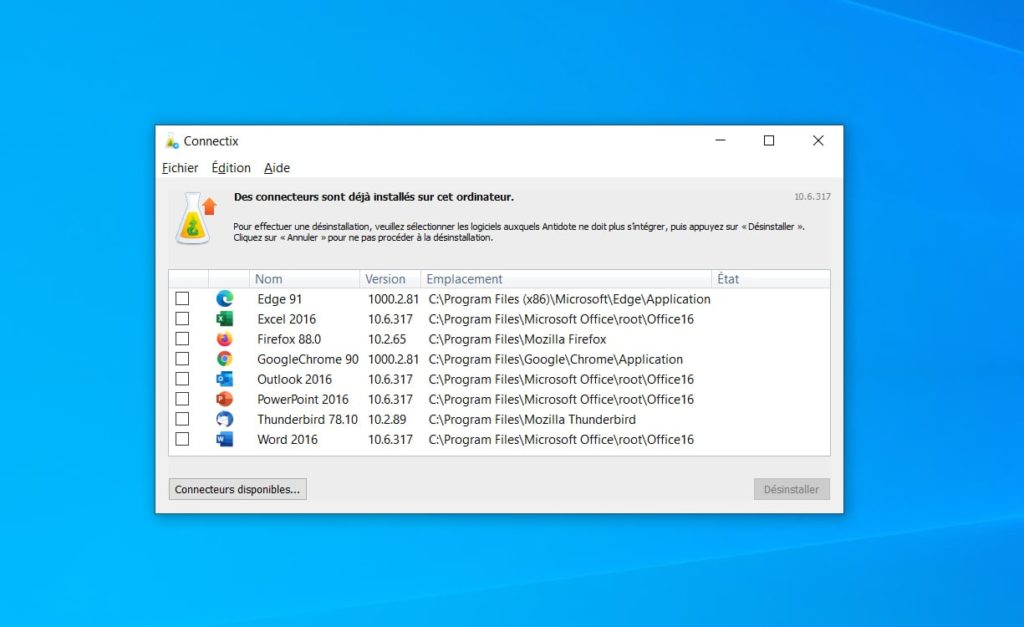This screenshot has height=627, width=1024.
Task: Minimize the Connectix window
Action: [720, 140]
